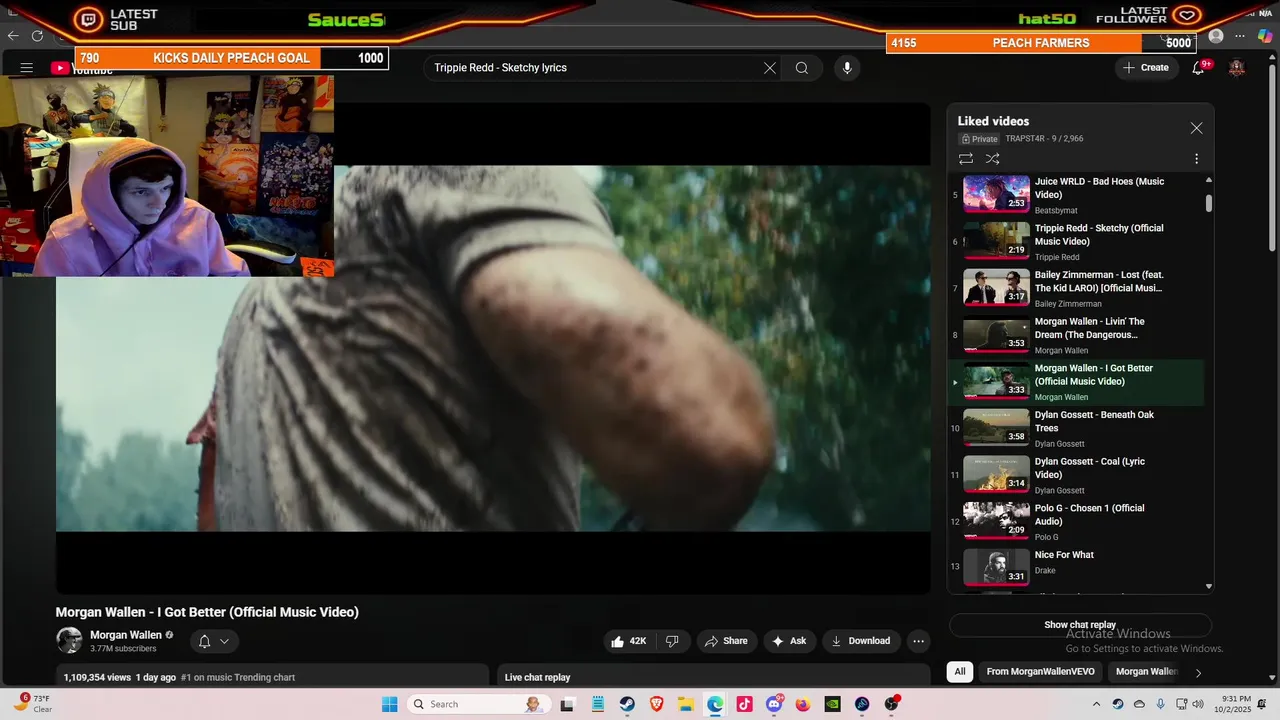1280x720 pixels.
Task: Play Bailey Zimmerman - Lost thumbnail
Action: [996, 288]
